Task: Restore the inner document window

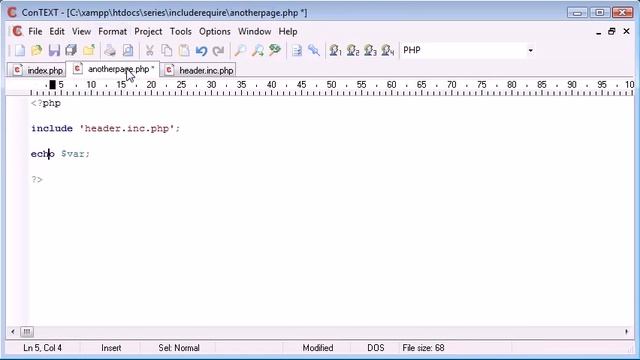Action: (x=611, y=31)
